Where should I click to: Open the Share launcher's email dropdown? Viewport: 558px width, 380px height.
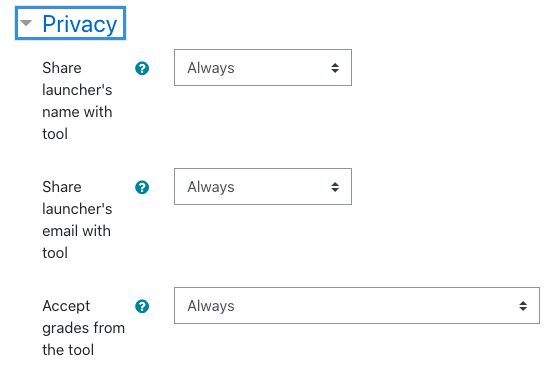tap(263, 186)
